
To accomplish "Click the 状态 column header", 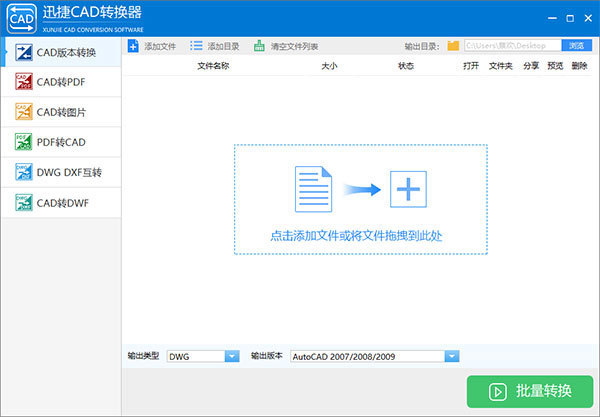I will point(406,66).
